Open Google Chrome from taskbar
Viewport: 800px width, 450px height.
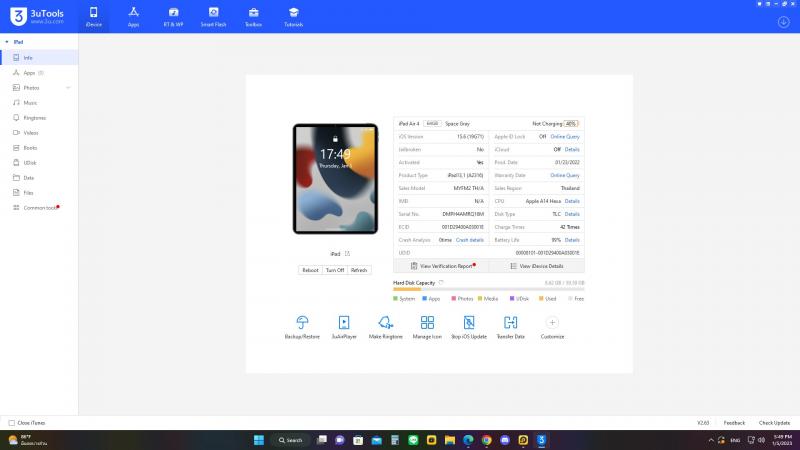[x=486, y=440]
